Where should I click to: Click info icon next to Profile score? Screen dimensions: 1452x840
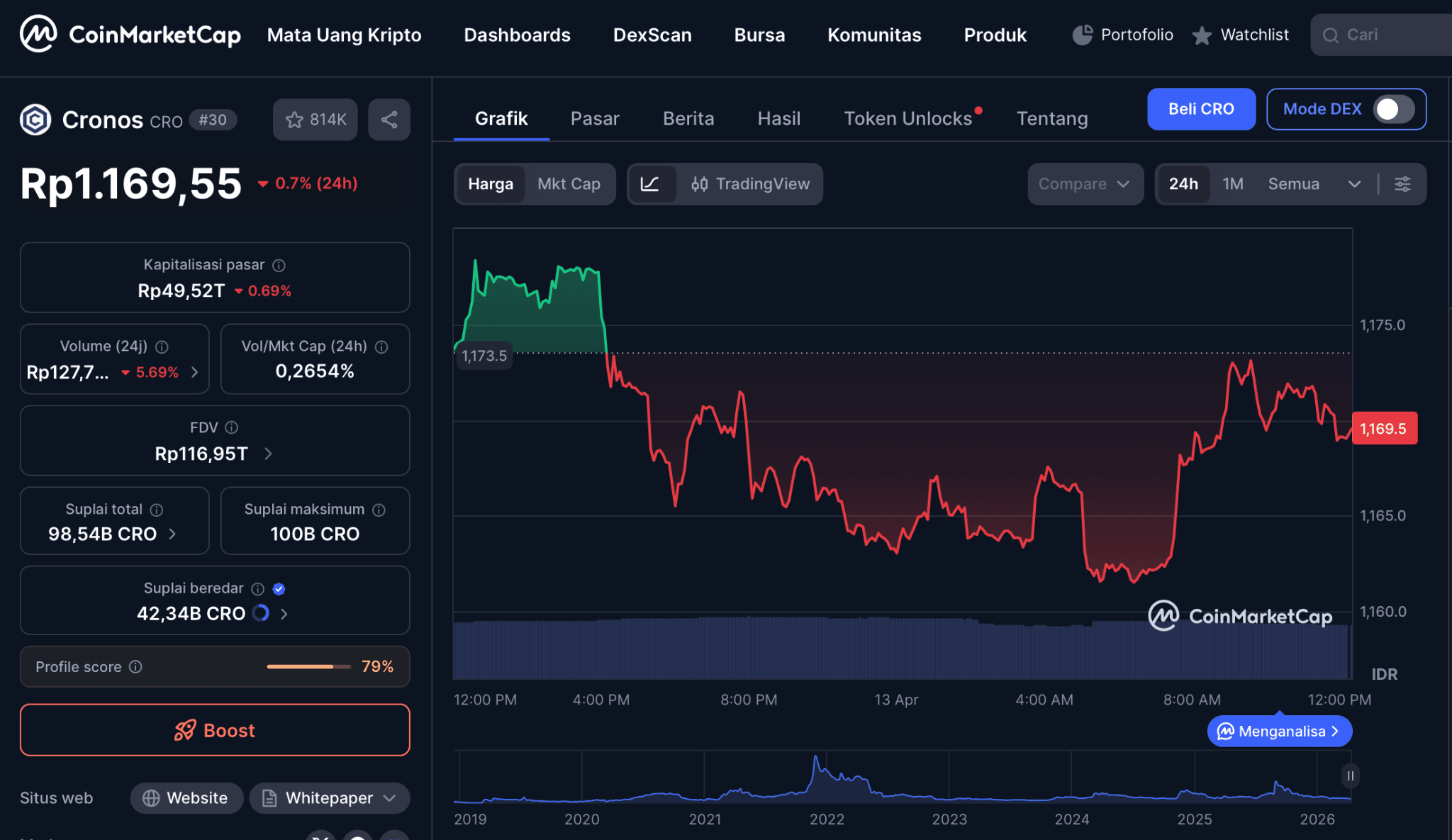coord(135,667)
